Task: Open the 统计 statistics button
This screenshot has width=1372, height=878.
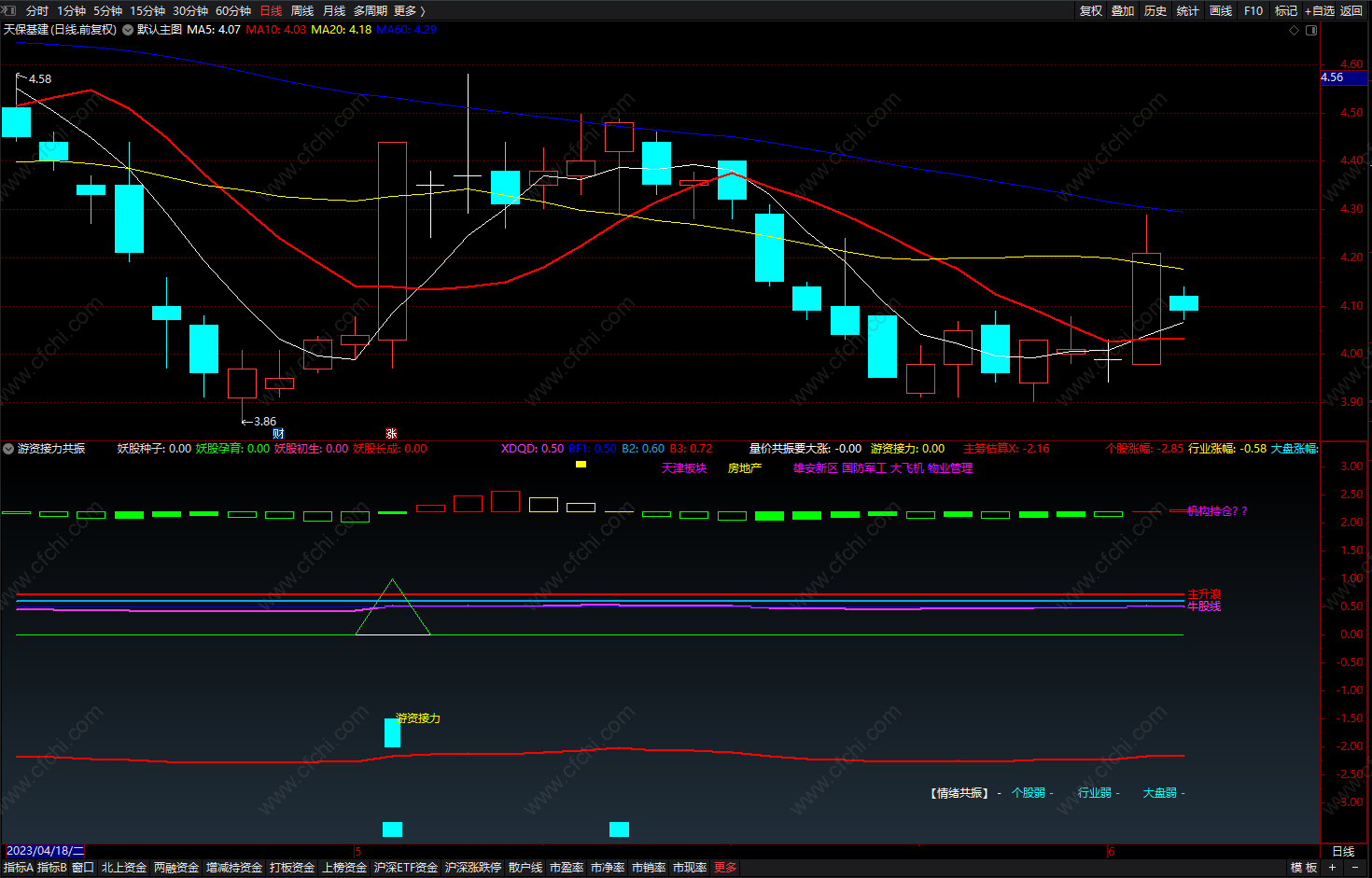Action: tap(1188, 10)
